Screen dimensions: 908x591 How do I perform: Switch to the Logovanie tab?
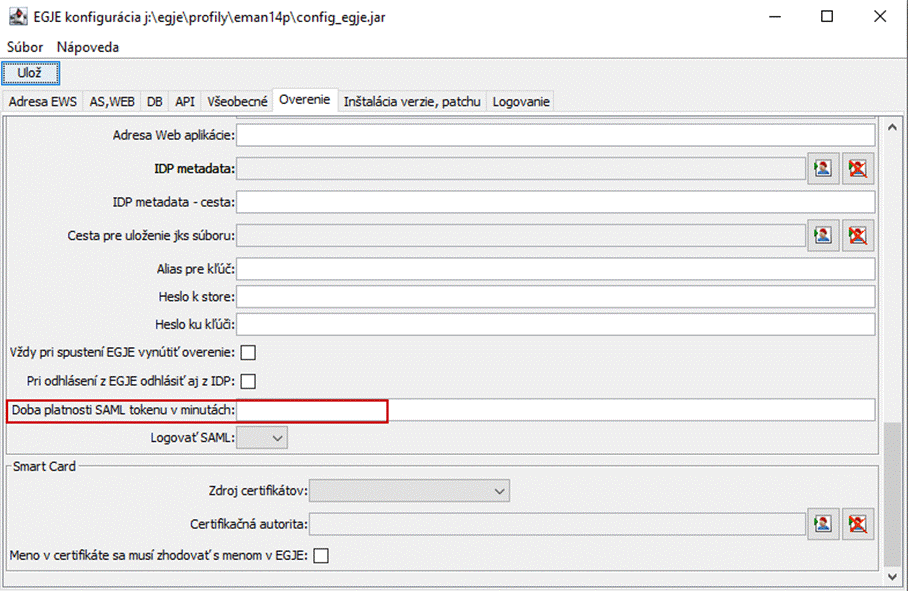(521, 101)
